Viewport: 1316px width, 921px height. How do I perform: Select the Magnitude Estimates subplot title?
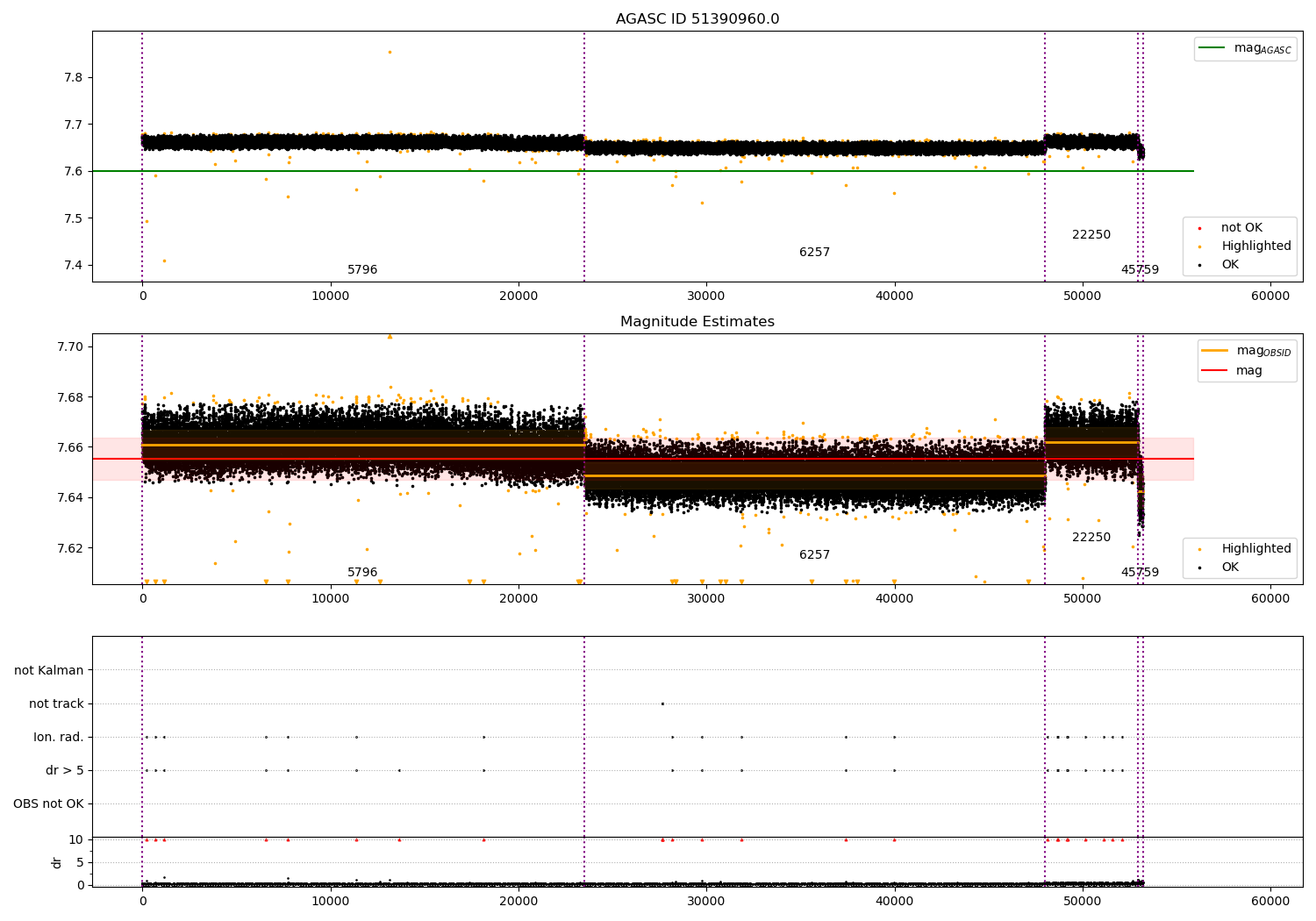(697, 322)
